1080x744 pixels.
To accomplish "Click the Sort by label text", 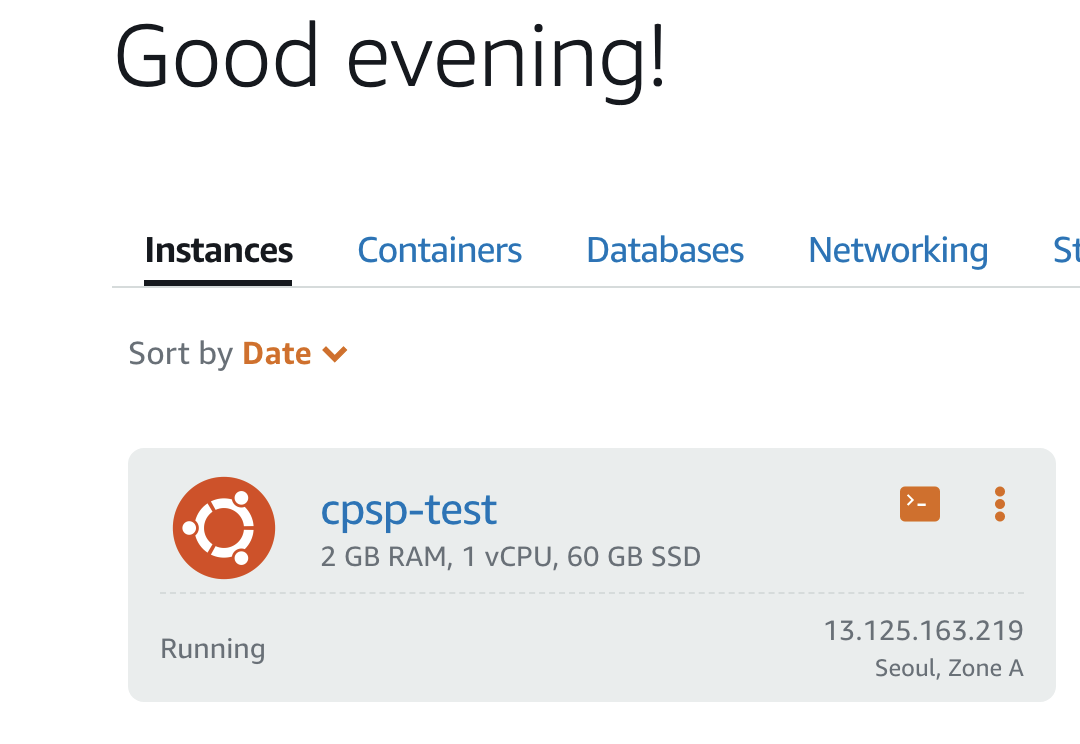I will click(180, 353).
